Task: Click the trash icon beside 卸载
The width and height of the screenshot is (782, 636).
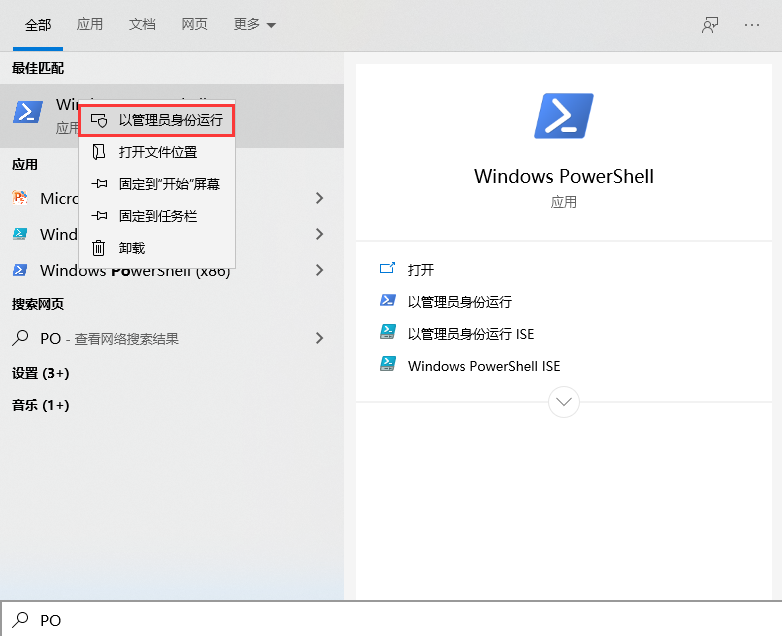Action: click(99, 248)
